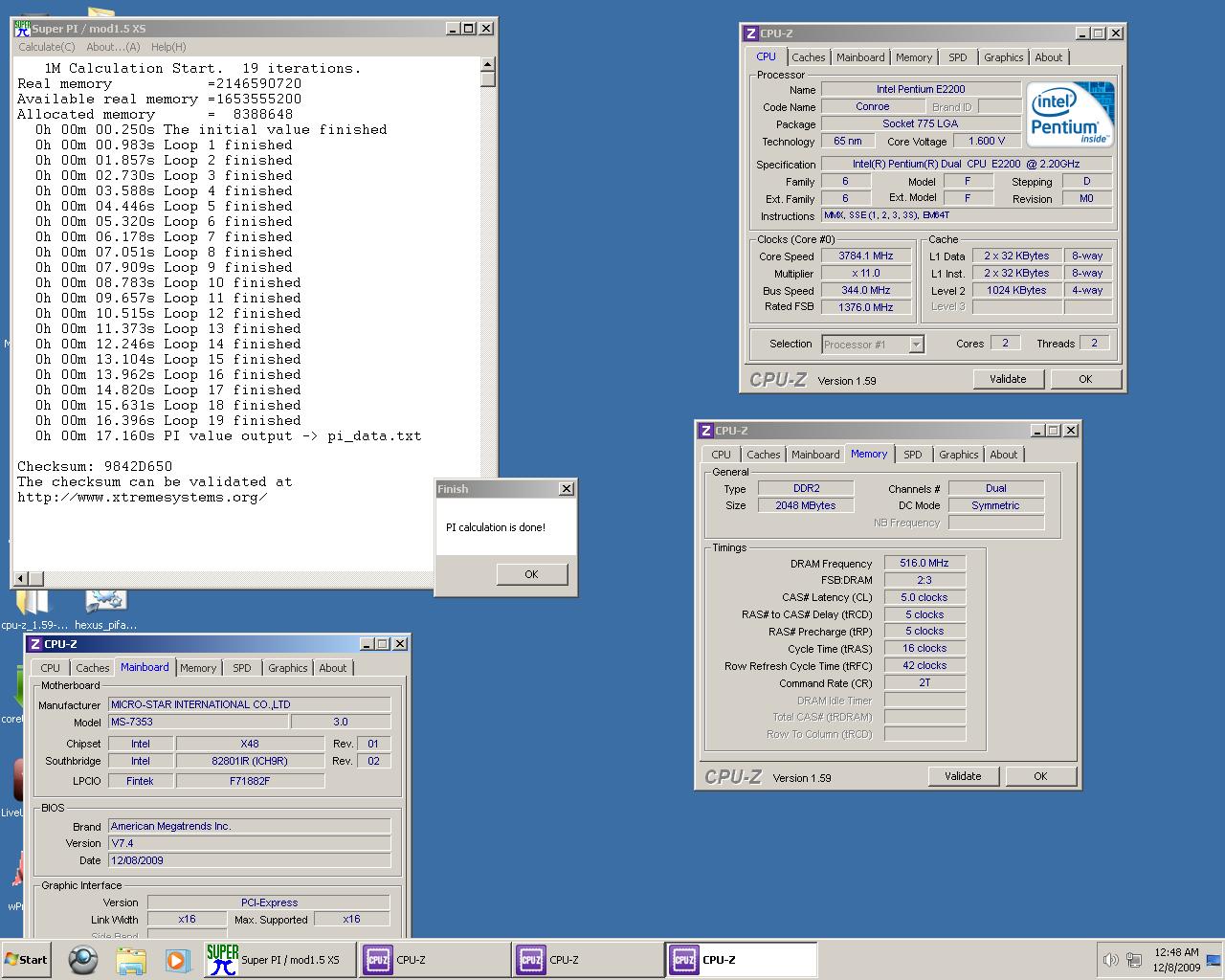Viewport: 1225px width, 980px height.
Task: Click the CPU-Z title icon in Mainboard window
Action: coord(35,644)
